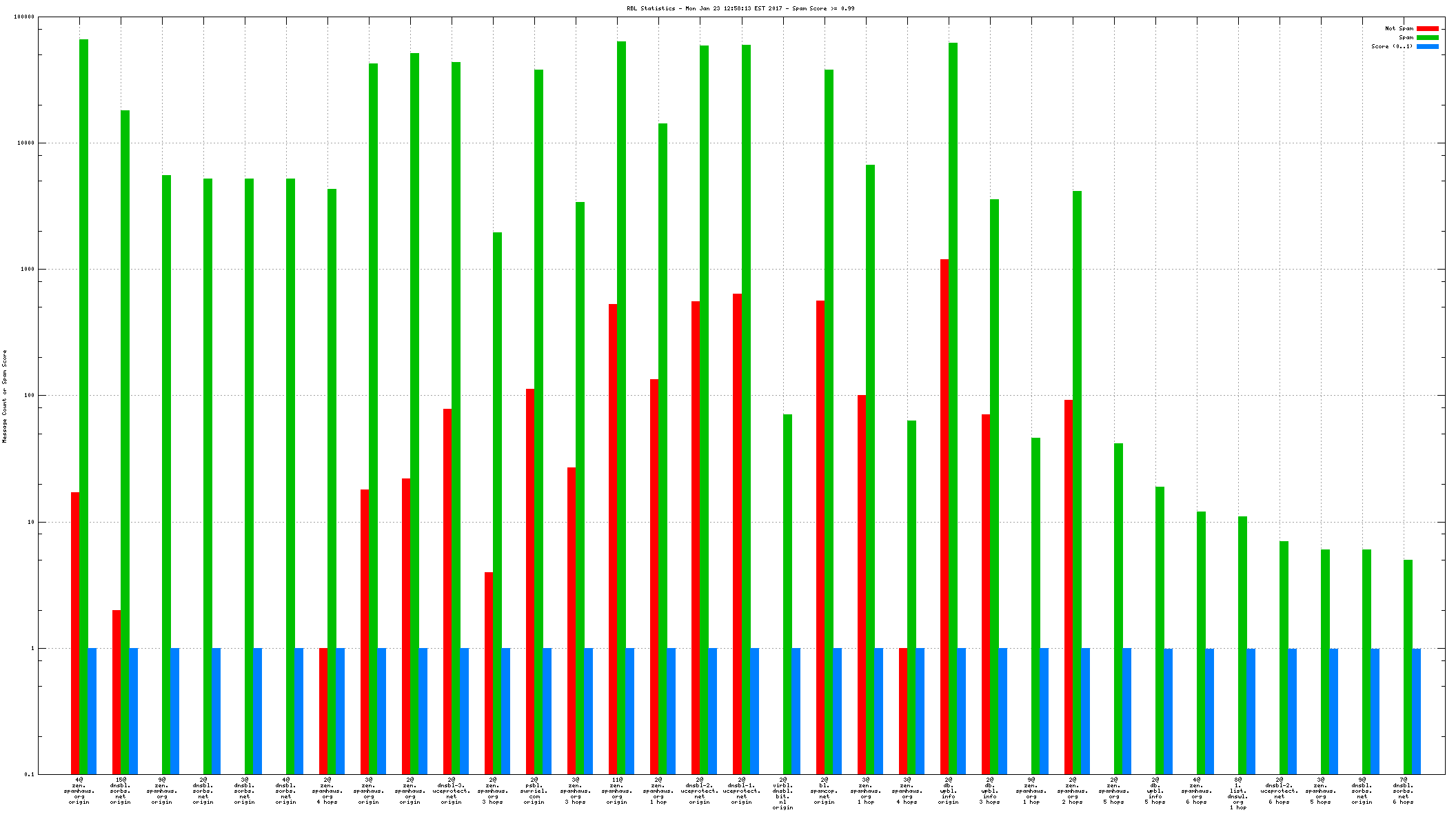Click the 0.1 tick on the y-axis
The height and width of the screenshot is (819, 1456).
tap(29, 775)
